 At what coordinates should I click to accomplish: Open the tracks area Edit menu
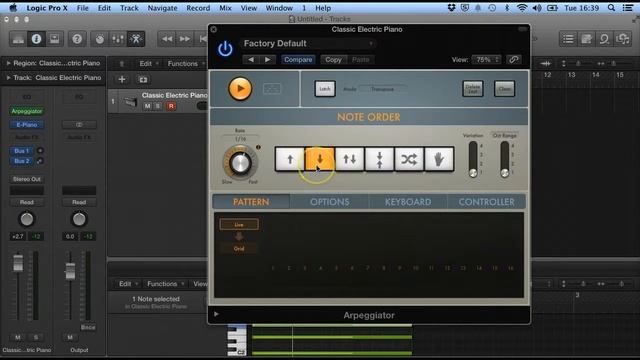[148, 64]
